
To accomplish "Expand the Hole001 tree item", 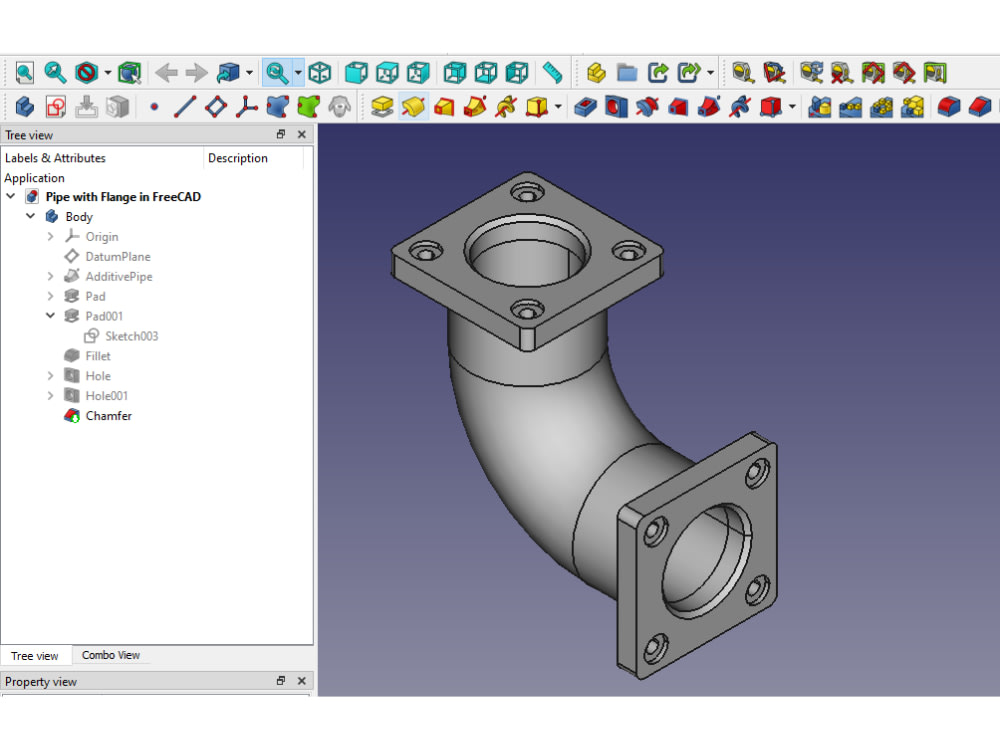I will coord(48,395).
